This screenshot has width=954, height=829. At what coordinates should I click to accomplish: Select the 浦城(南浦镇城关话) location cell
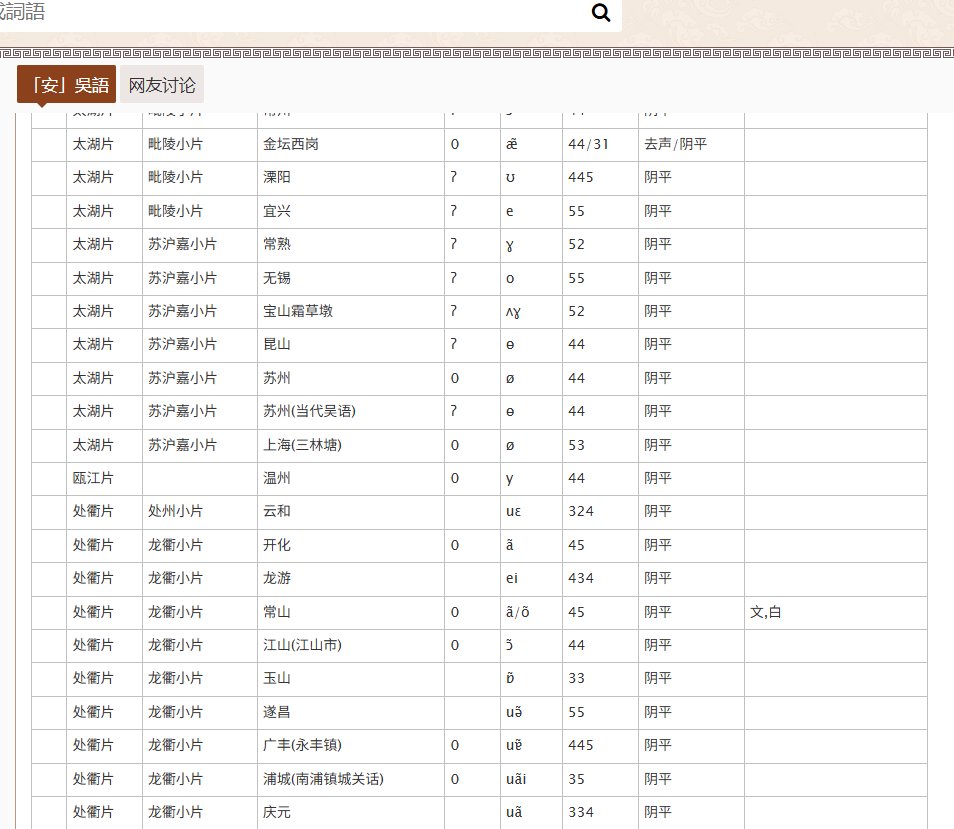350,779
